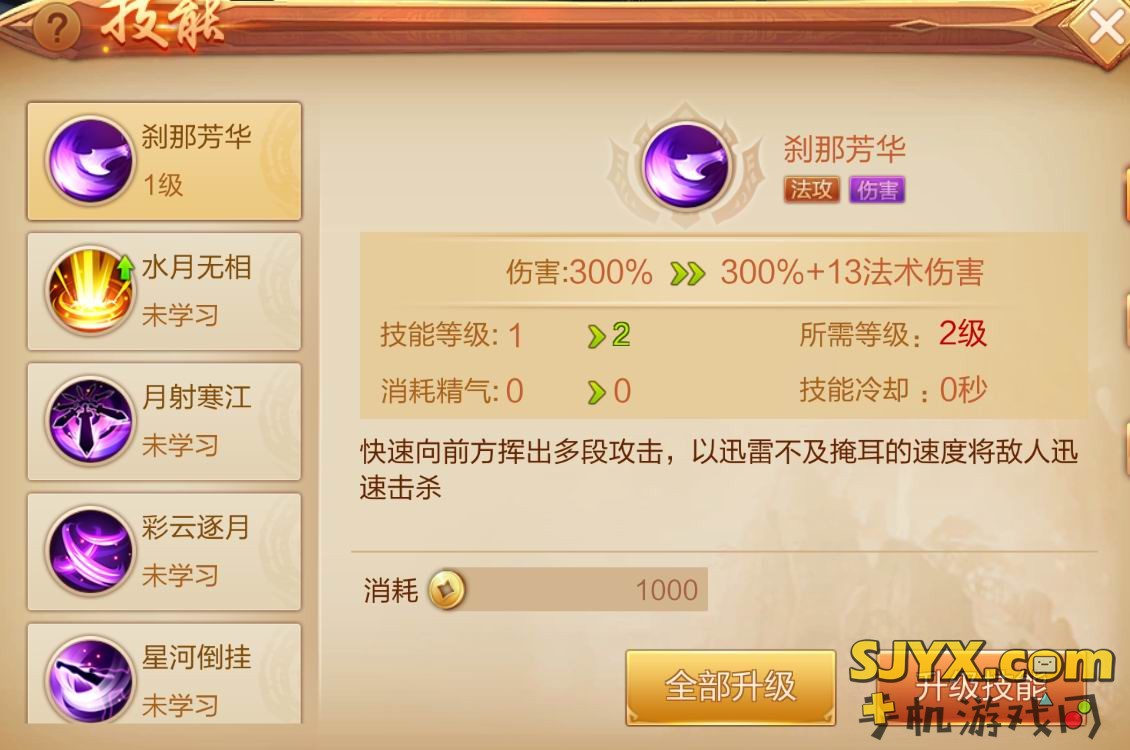Open the 月射寒江 未学习 skill entry
Image resolution: width=1130 pixels, height=750 pixels.
point(164,421)
